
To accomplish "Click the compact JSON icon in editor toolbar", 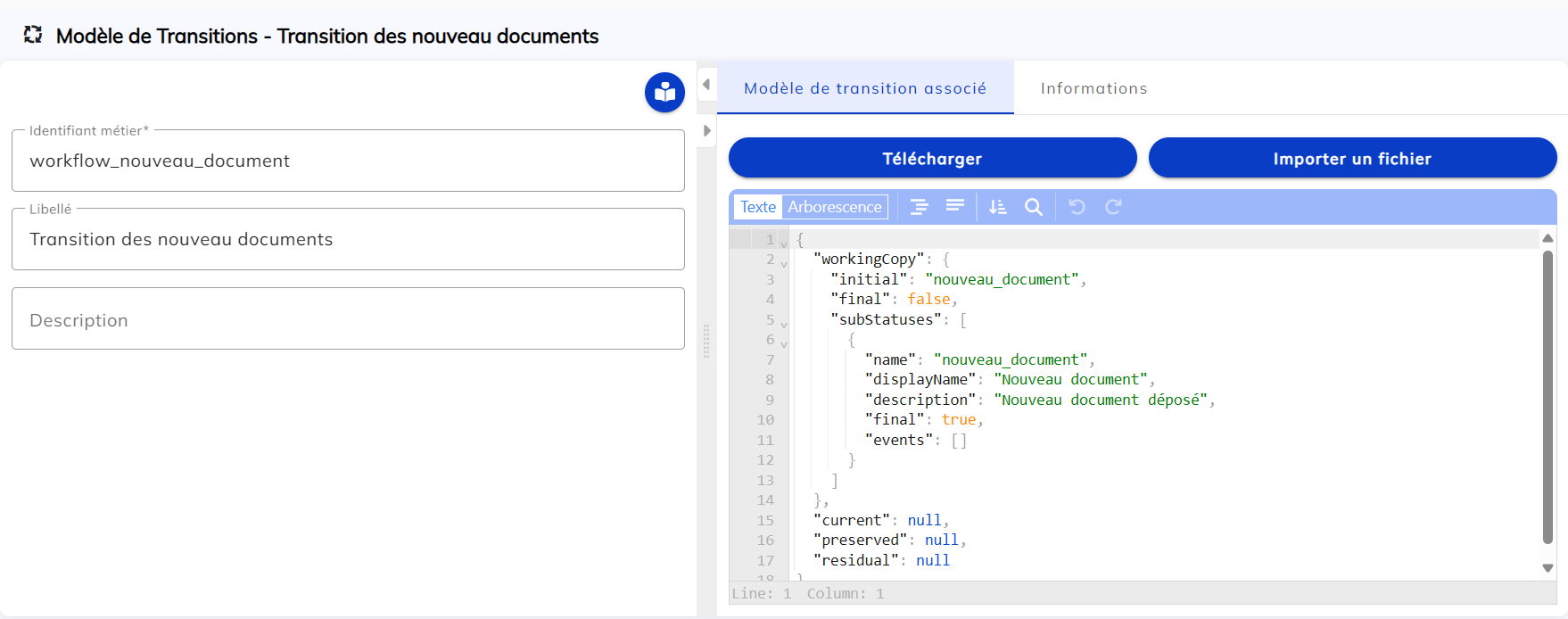I will coord(954,207).
